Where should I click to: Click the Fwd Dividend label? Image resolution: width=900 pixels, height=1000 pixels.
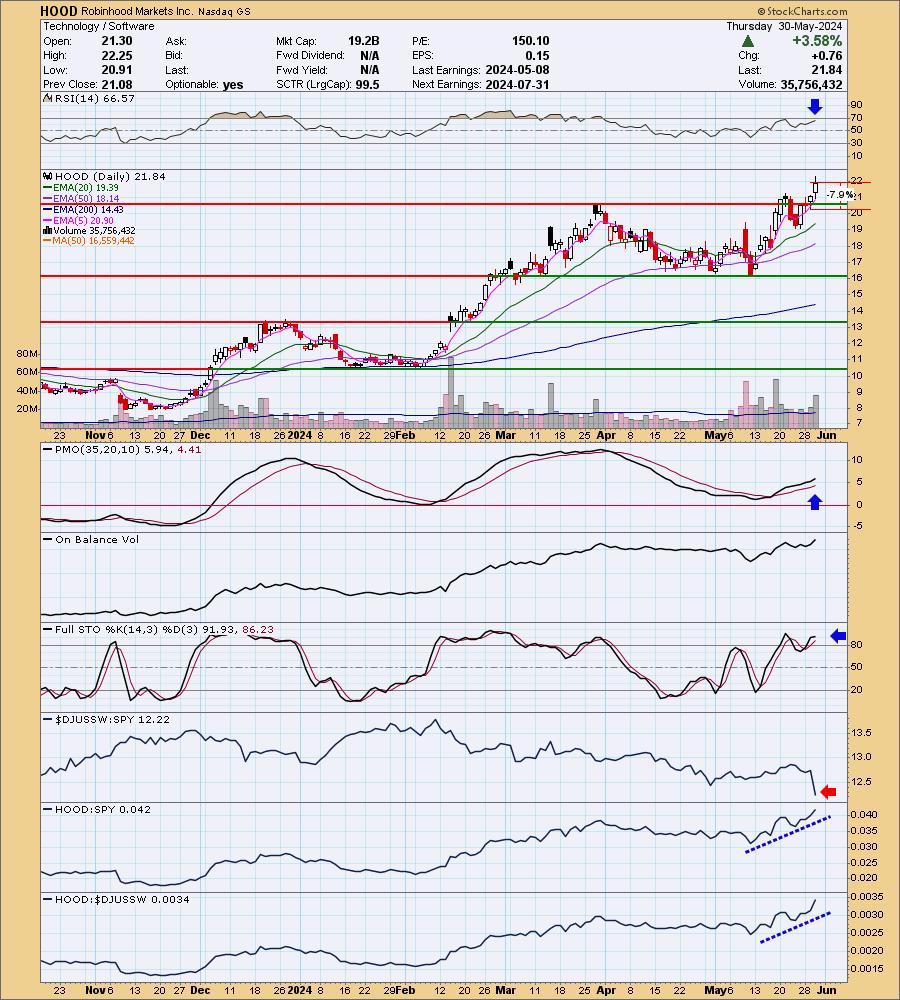(310, 55)
